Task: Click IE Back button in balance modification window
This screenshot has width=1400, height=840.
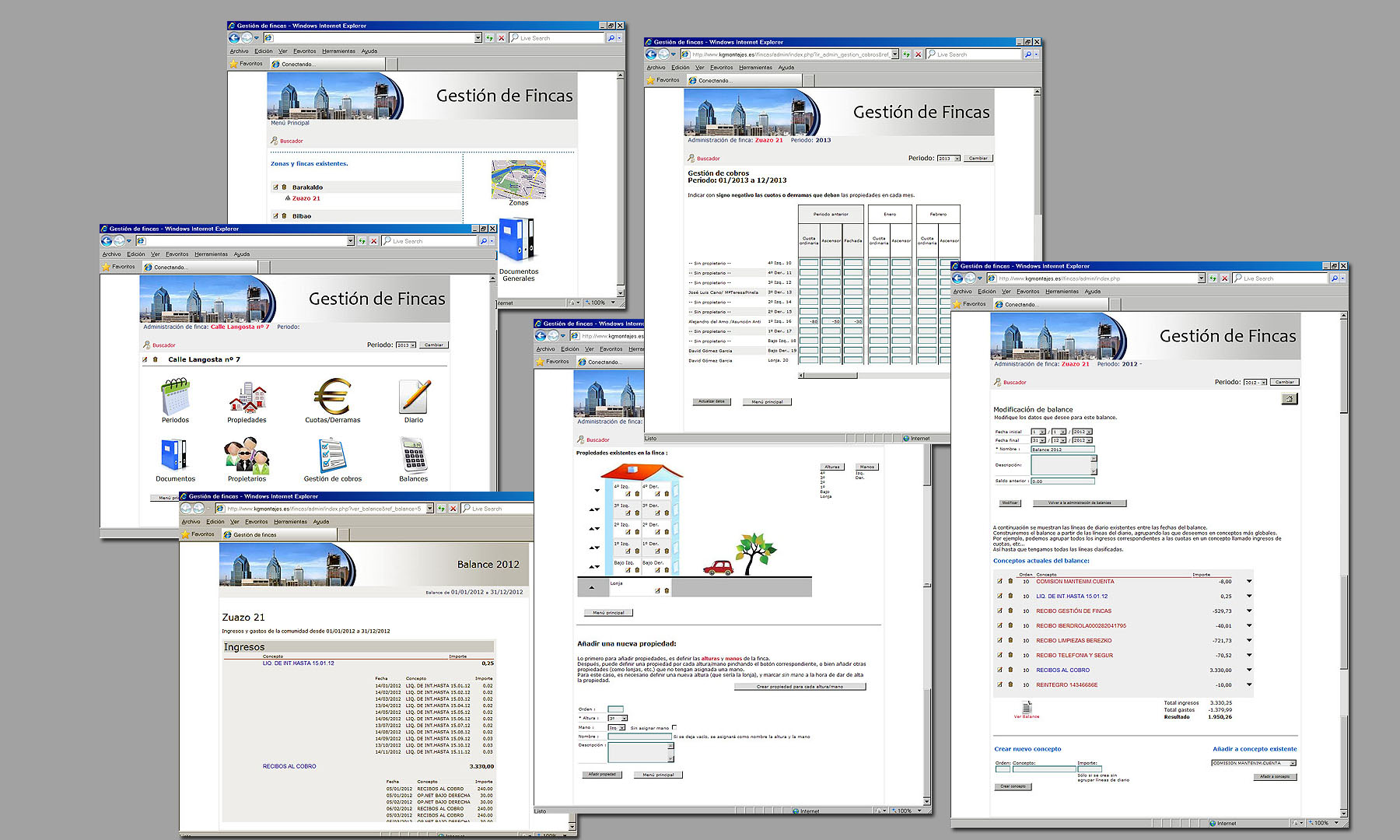Action: [957, 278]
